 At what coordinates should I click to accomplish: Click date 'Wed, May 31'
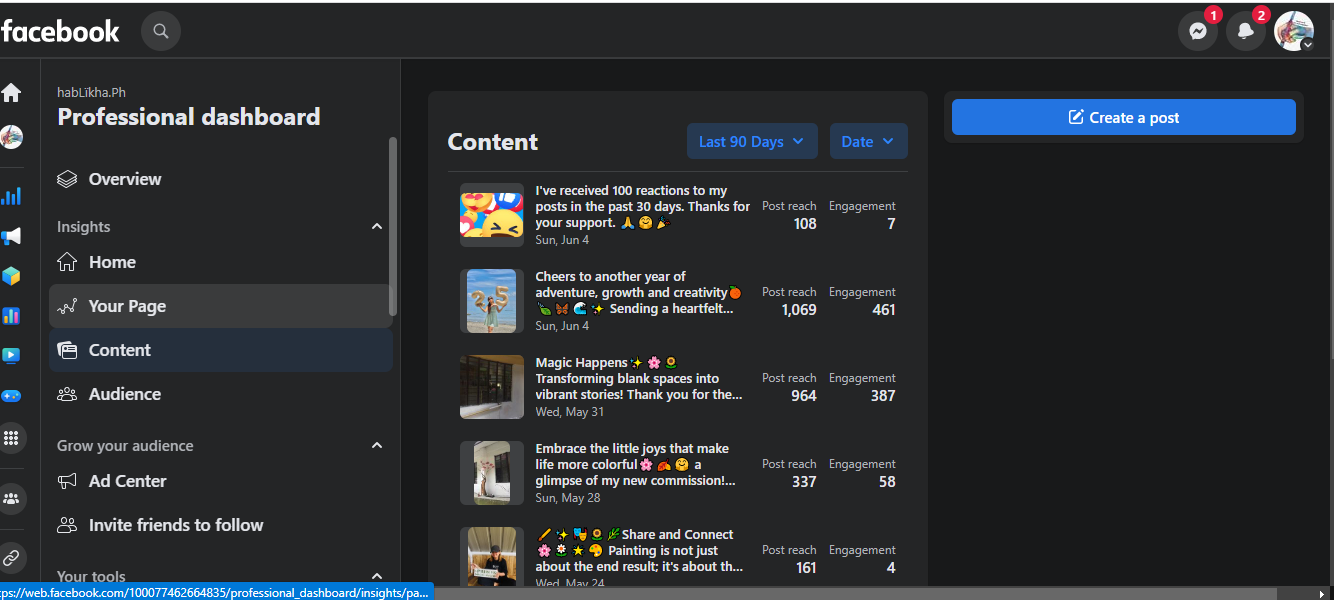point(570,411)
